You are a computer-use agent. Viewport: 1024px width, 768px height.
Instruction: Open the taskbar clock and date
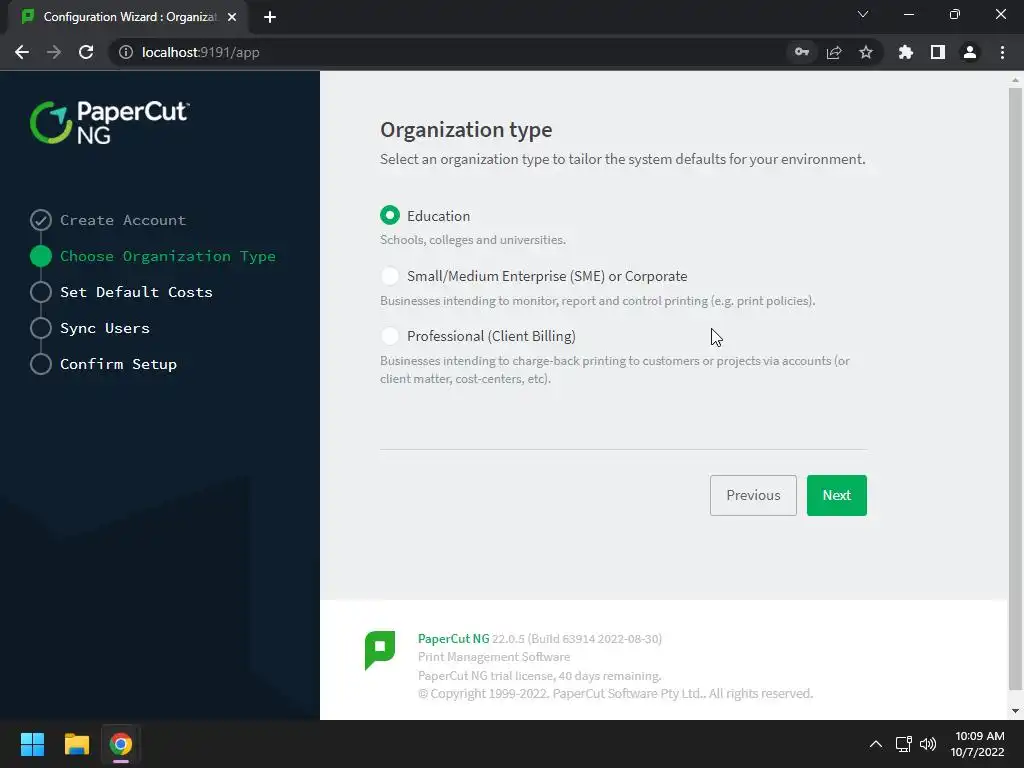[977, 744]
